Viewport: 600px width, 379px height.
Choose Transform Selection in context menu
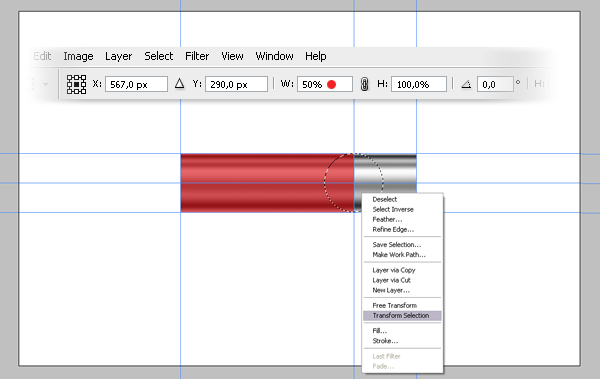pos(402,315)
